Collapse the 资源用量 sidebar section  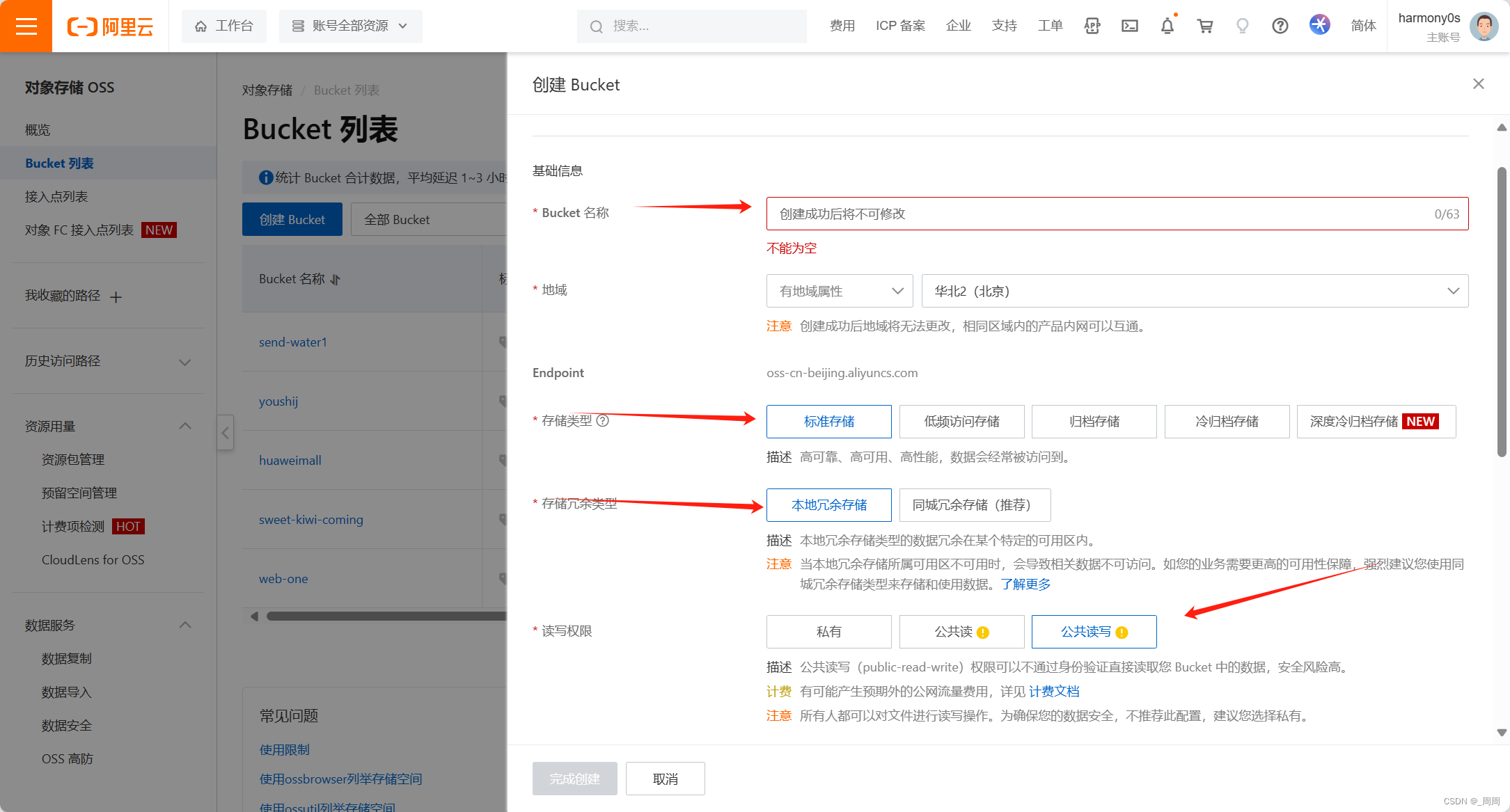(184, 425)
